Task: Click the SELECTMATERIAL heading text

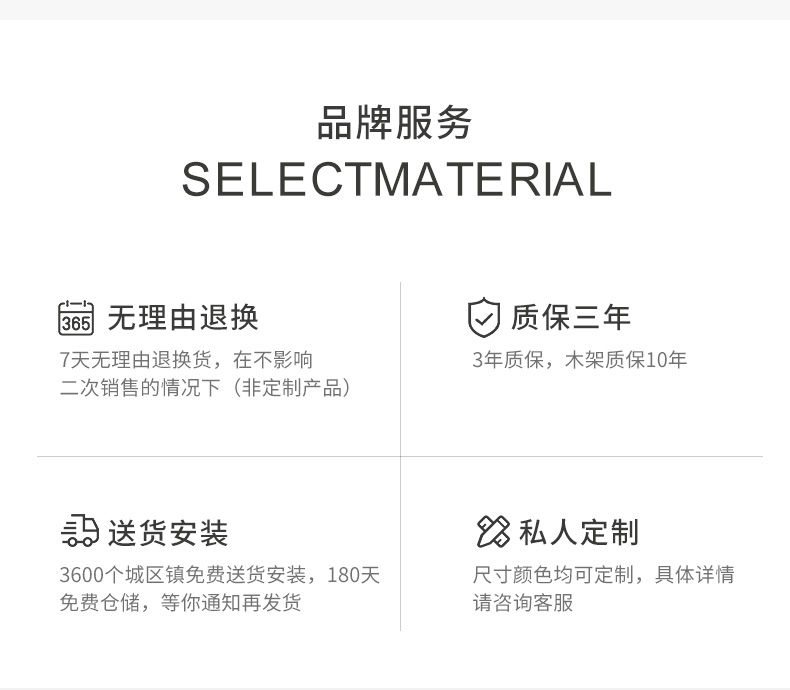Action: (x=397, y=179)
